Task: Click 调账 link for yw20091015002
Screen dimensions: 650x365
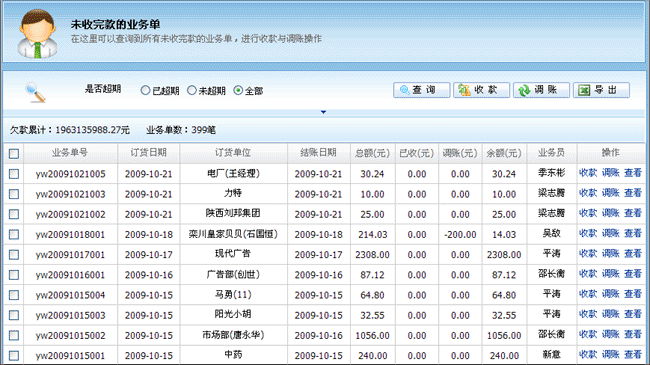Action: (x=611, y=334)
